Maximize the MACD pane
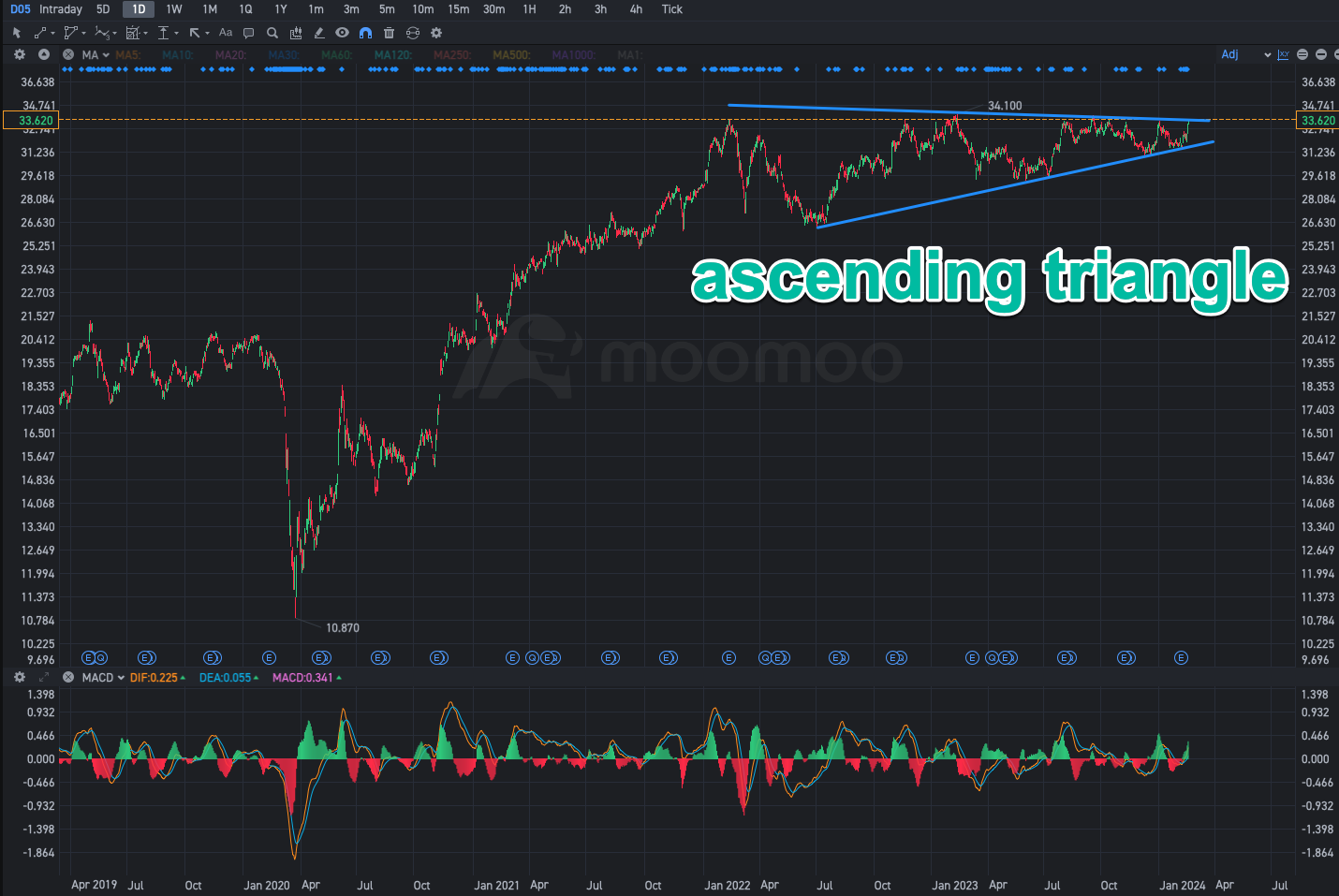 (x=44, y=677)
